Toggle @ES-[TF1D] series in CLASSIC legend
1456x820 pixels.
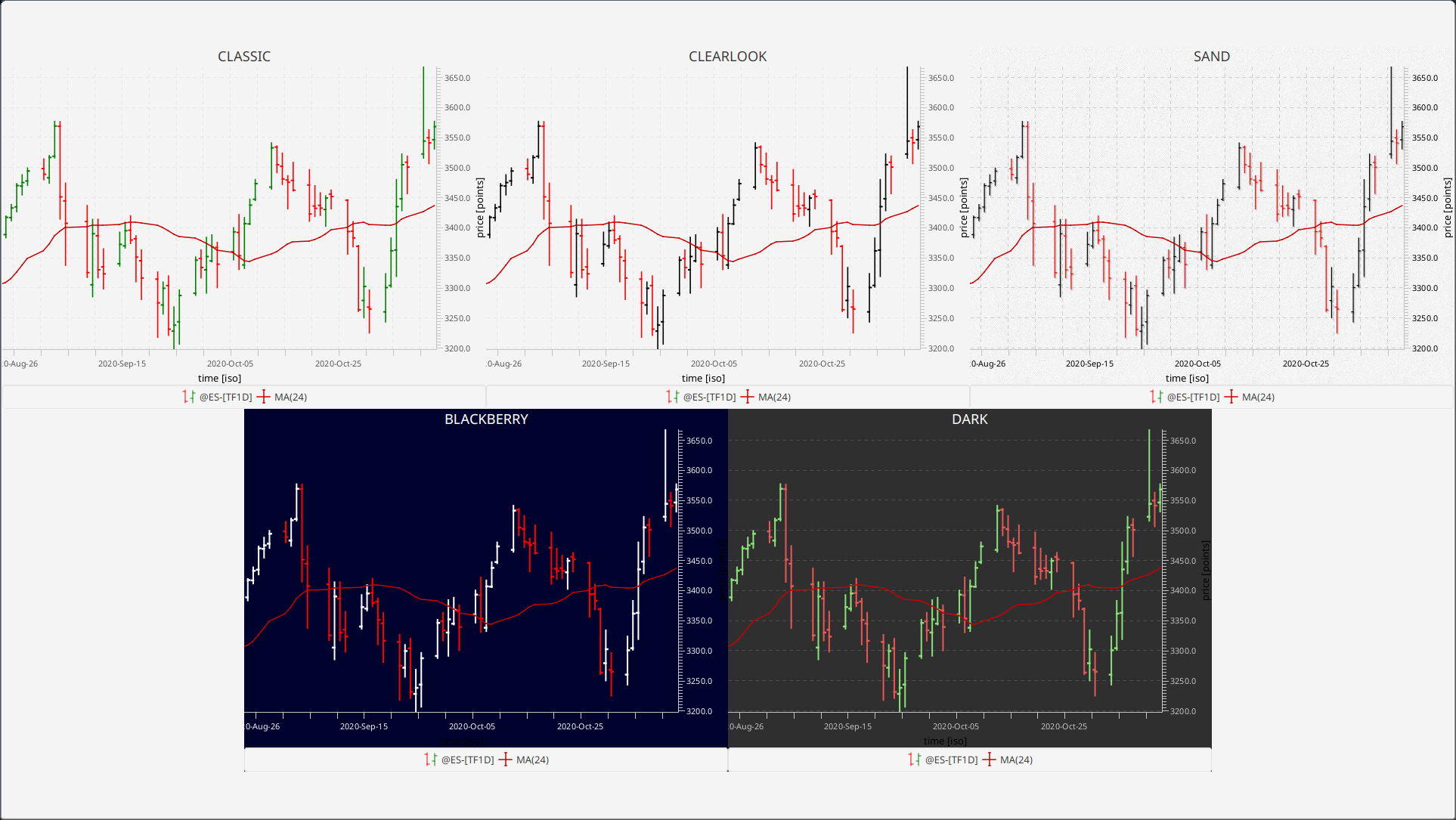point(225,397)
